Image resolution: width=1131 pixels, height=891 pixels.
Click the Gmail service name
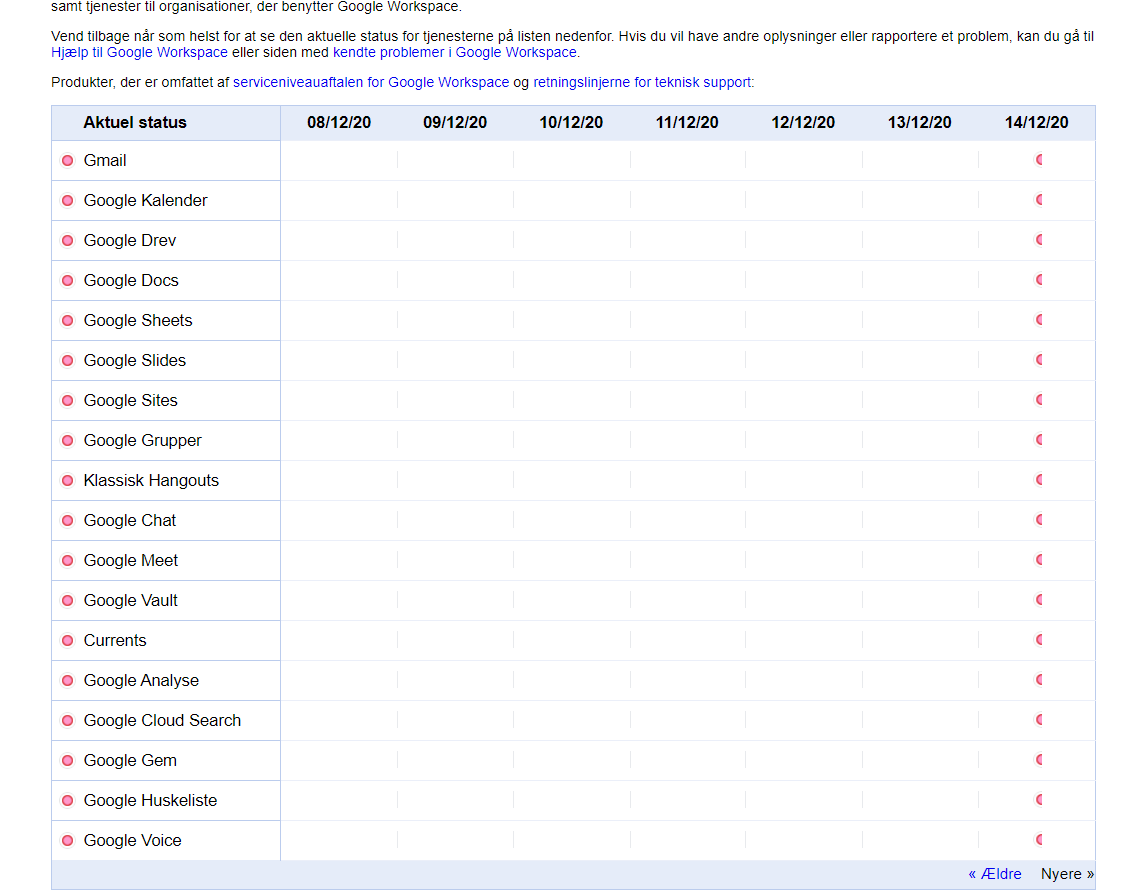click(x=105, y=161)
